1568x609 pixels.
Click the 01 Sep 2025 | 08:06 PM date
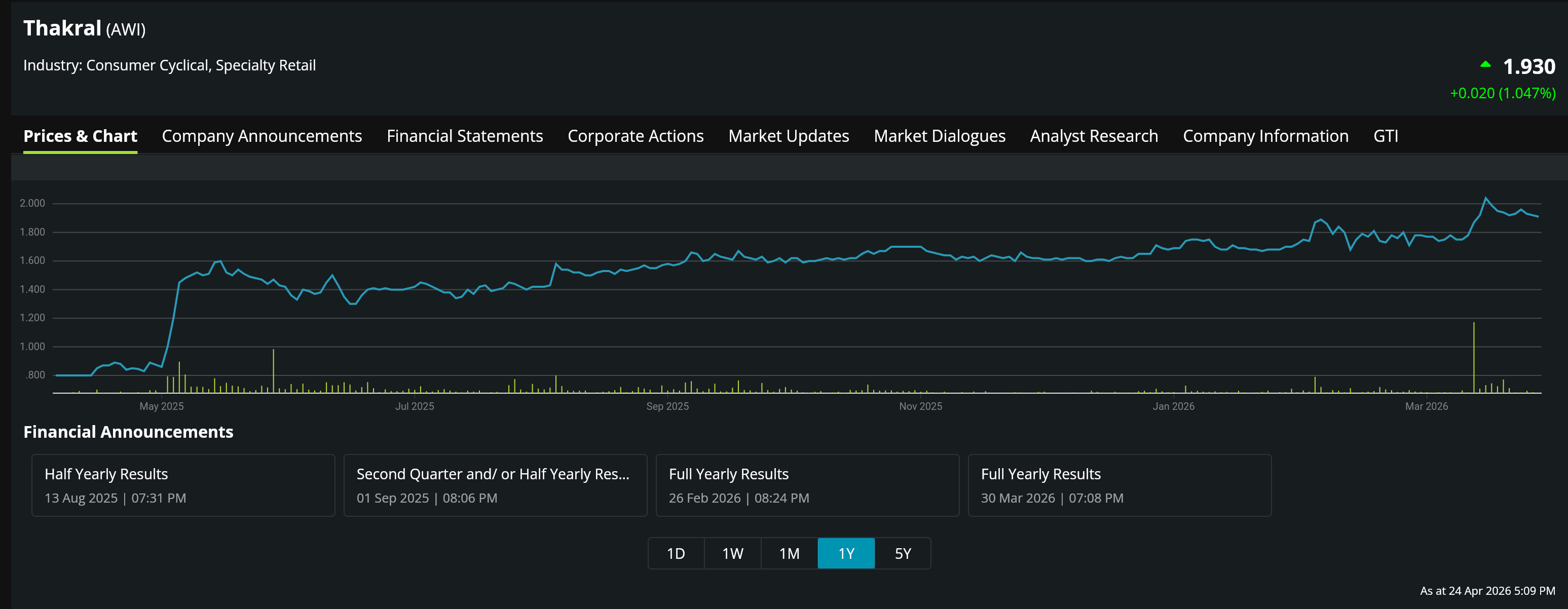pyautogui.click(x=427, y=498)
